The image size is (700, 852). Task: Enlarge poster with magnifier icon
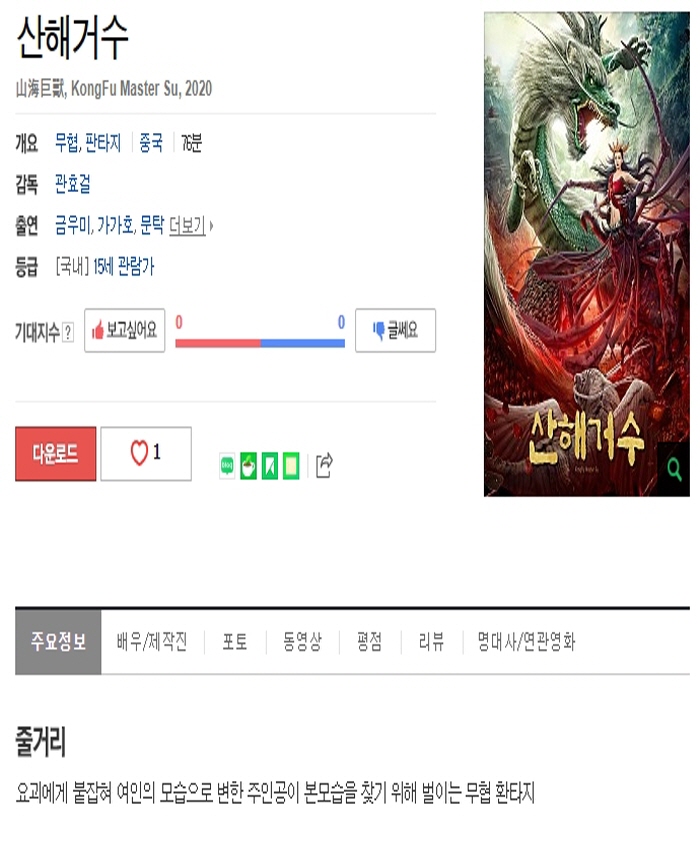point(674,469)
